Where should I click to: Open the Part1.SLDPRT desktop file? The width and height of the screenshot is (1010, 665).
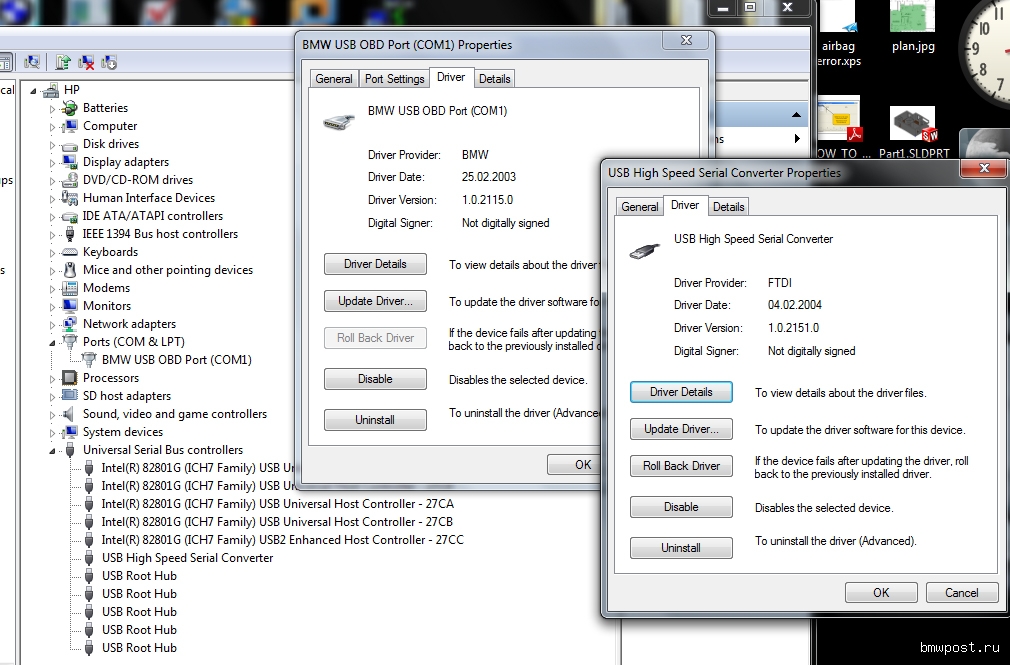point(912,132)
